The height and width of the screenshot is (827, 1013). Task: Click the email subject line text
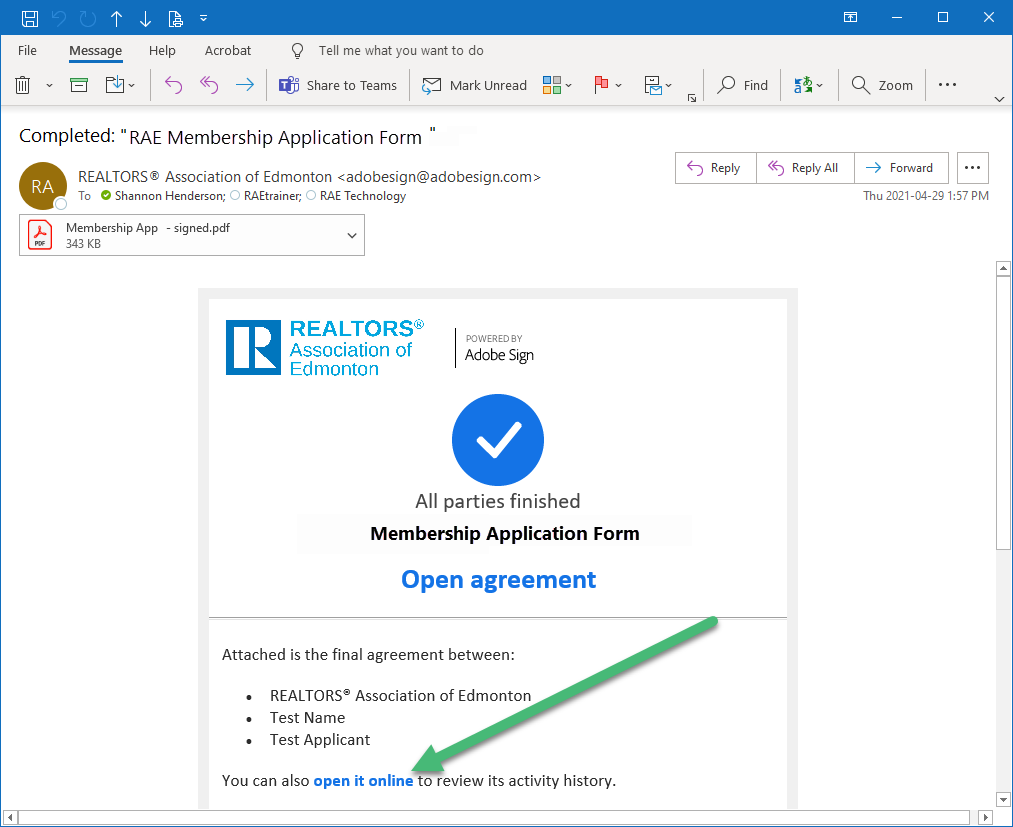click(227, 136)
